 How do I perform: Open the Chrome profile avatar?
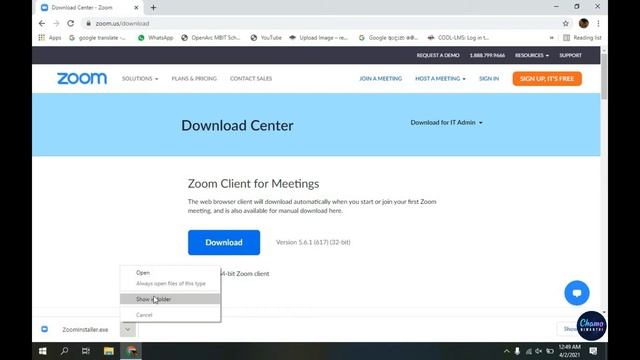[583, 23]
